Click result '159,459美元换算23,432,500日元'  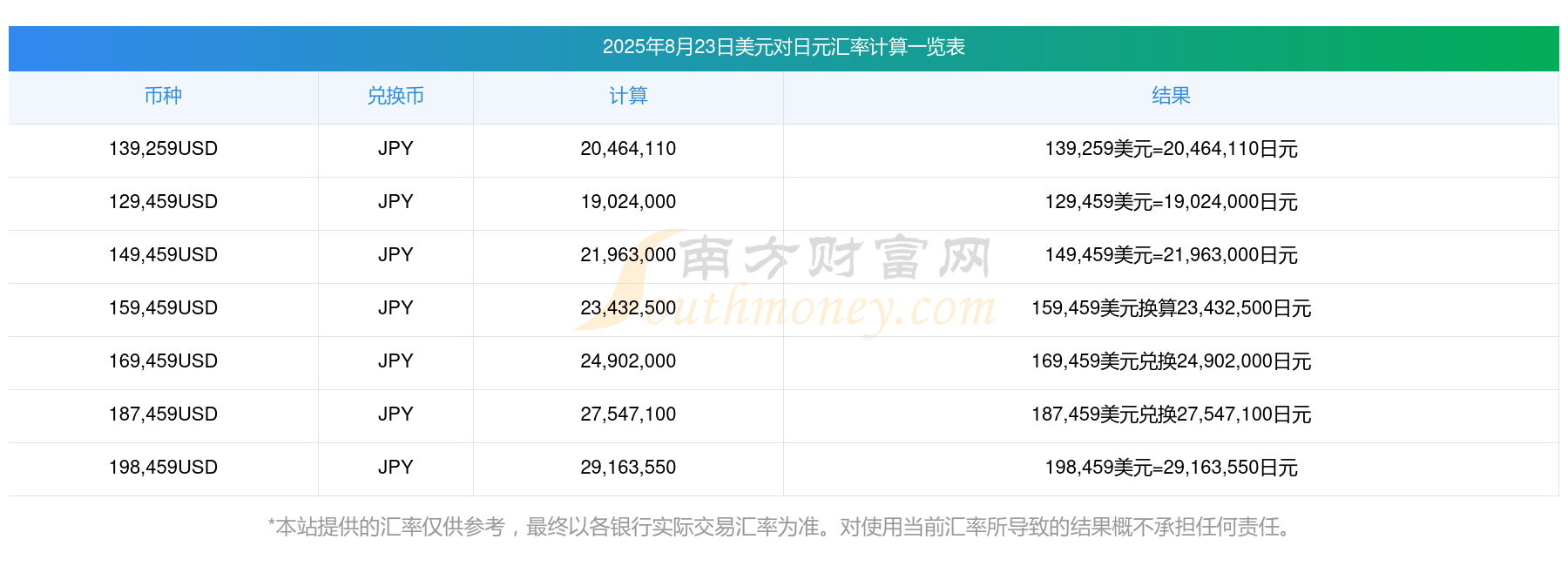(1171, 308)
